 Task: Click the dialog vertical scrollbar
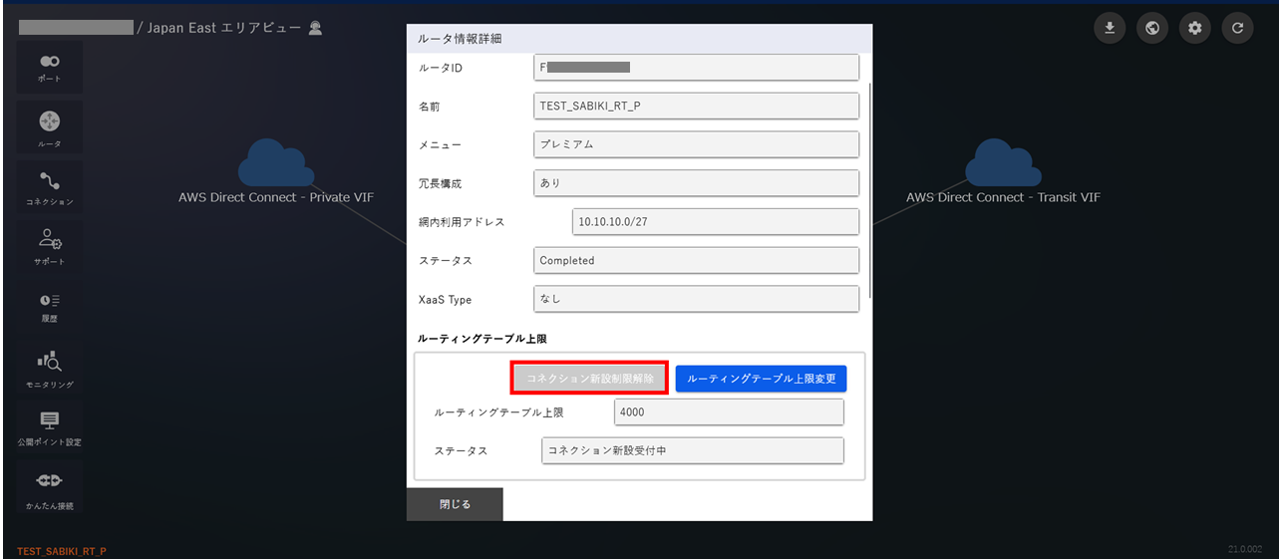869,190
